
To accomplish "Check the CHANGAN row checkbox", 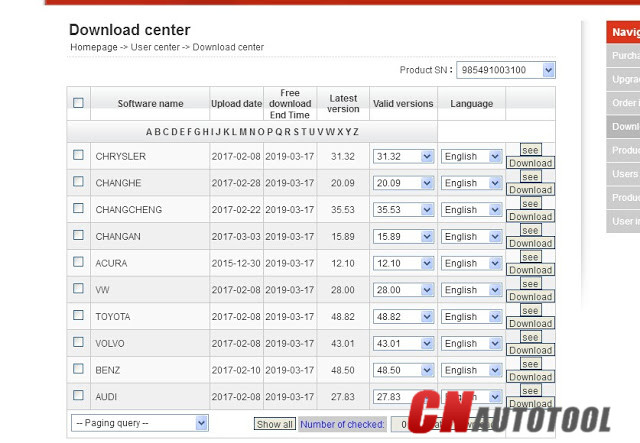I will point(78,235).
